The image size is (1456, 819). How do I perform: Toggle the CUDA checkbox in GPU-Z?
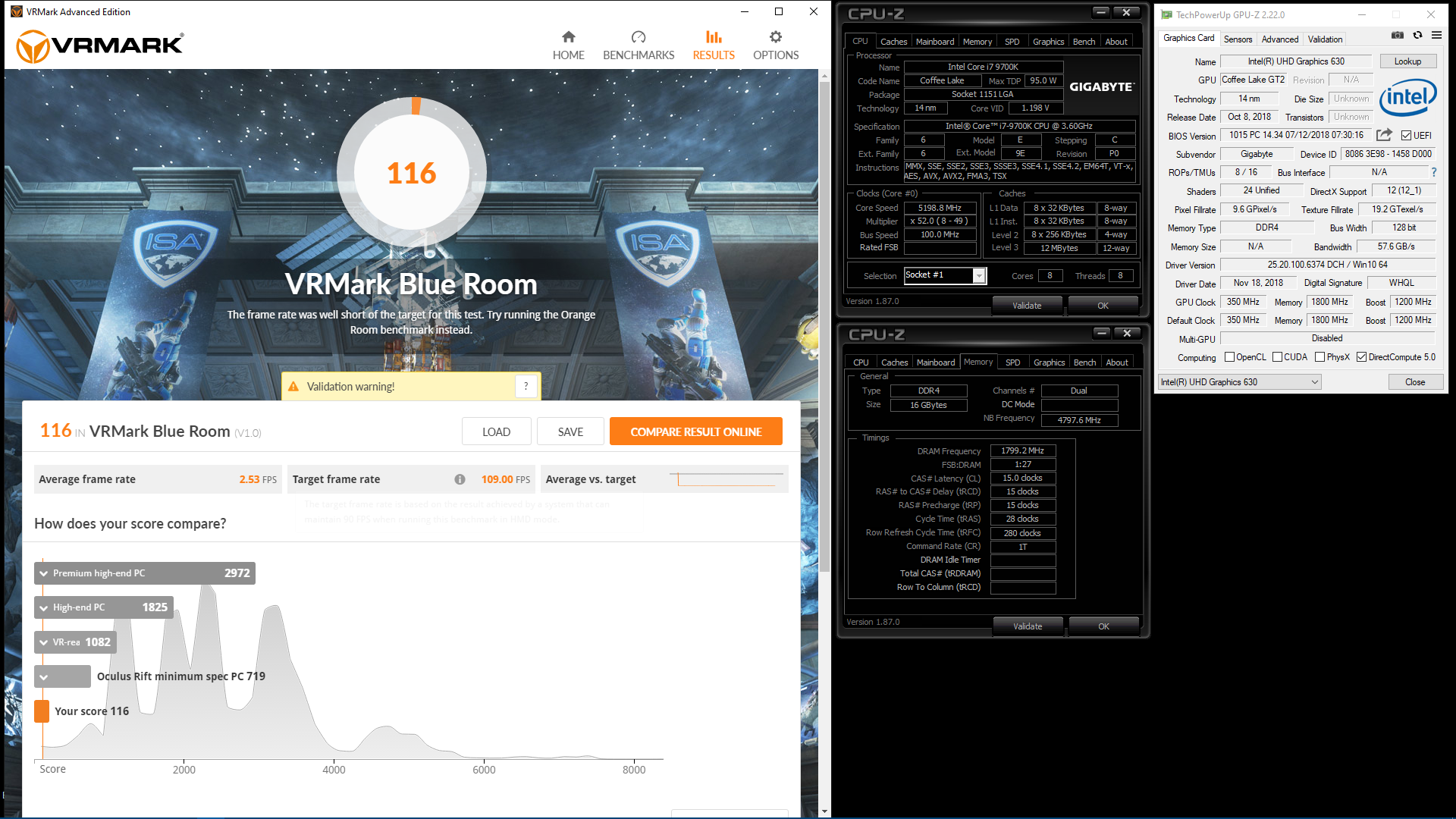[1277, 357]
